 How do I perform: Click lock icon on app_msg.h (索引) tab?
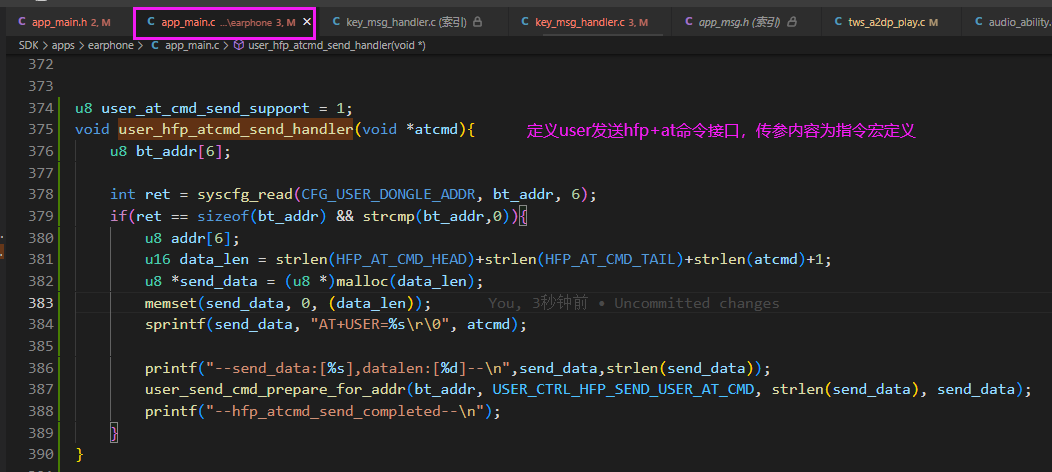pyautogui.click(x=792, y=22)
